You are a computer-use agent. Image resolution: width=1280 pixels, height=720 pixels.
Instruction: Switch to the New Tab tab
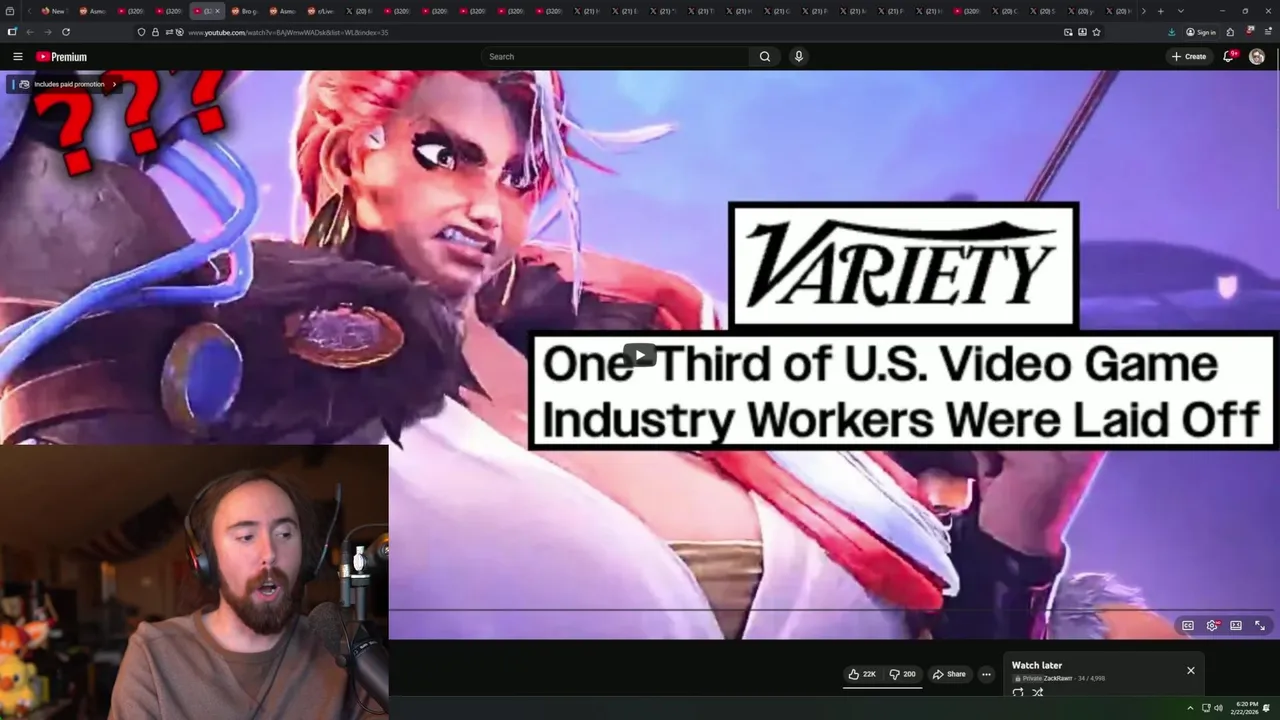(x=53, y=11)
